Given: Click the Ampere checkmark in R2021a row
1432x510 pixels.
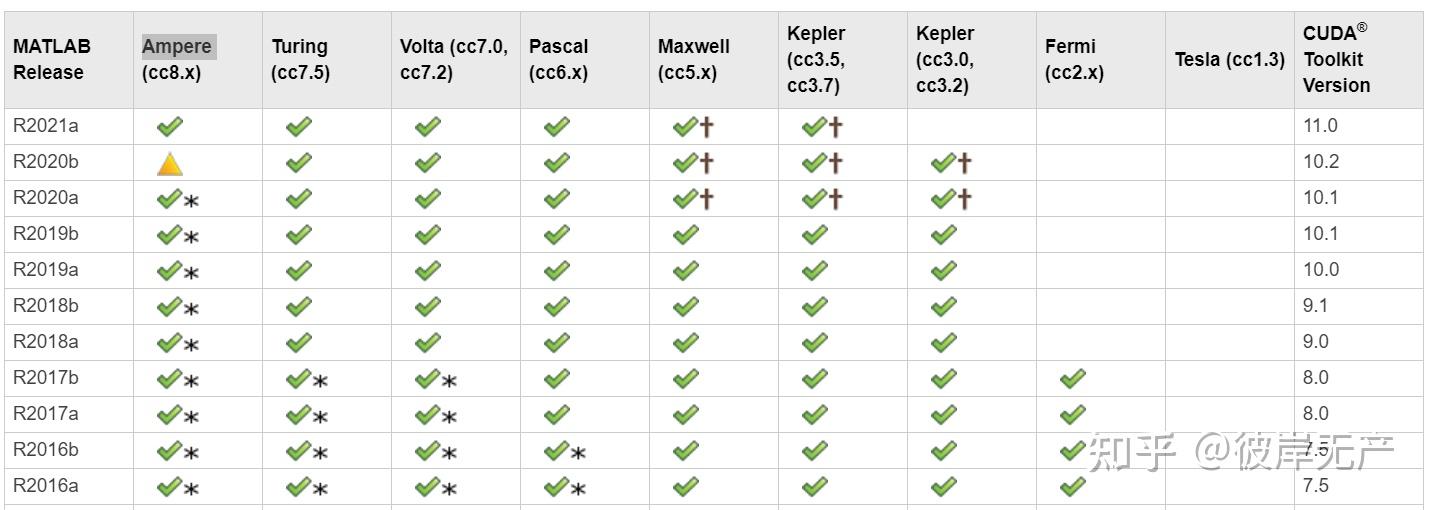Looking at the screenshot, I should (170, 127).
